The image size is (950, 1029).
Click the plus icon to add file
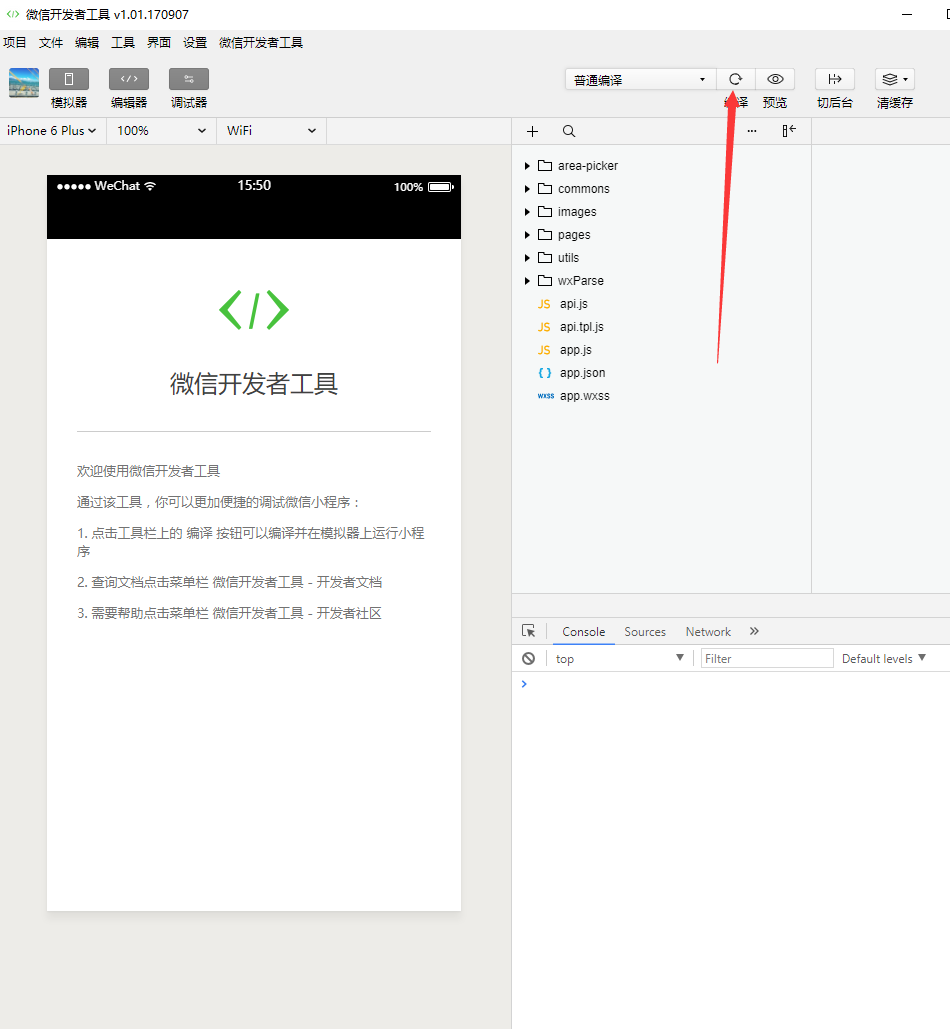[x=532, y=131]
